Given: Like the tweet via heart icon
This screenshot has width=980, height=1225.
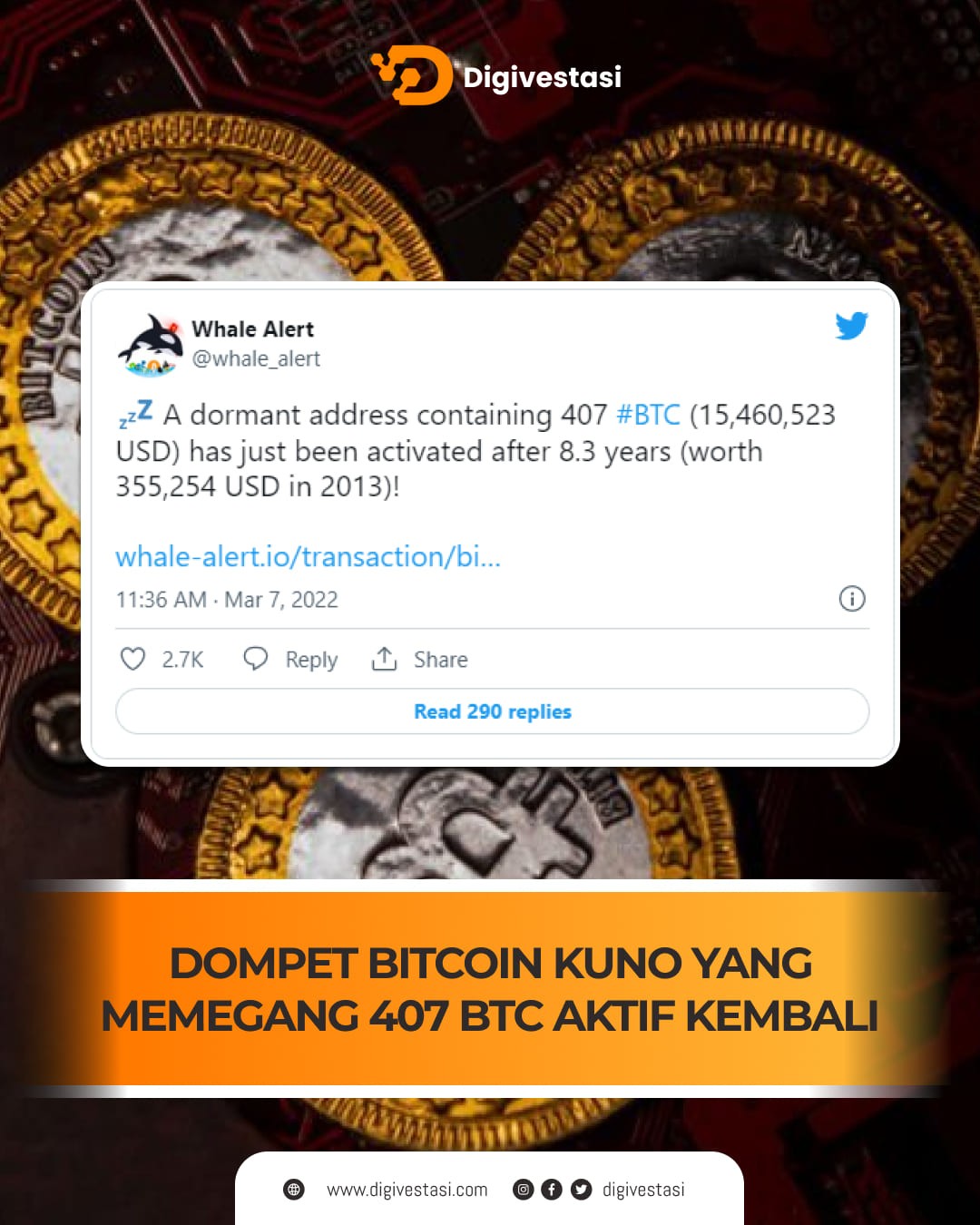Looking at the screenshot, I should click(x=132, y=659).
